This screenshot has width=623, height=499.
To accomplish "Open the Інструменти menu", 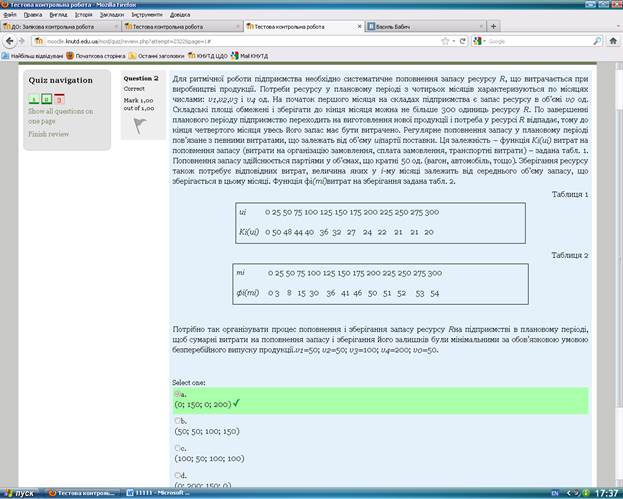I will 147,15.
